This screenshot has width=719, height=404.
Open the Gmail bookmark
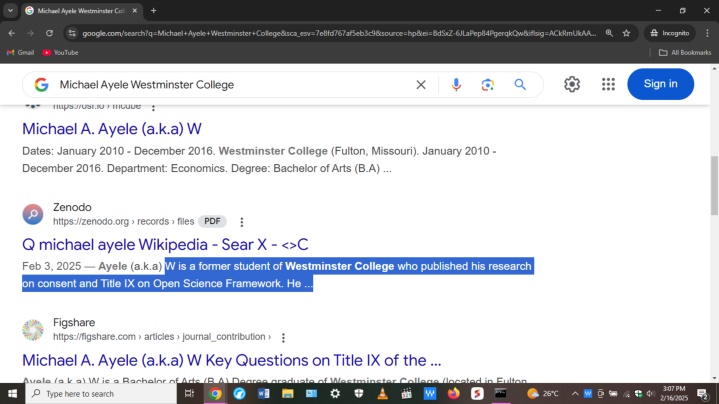21,53
